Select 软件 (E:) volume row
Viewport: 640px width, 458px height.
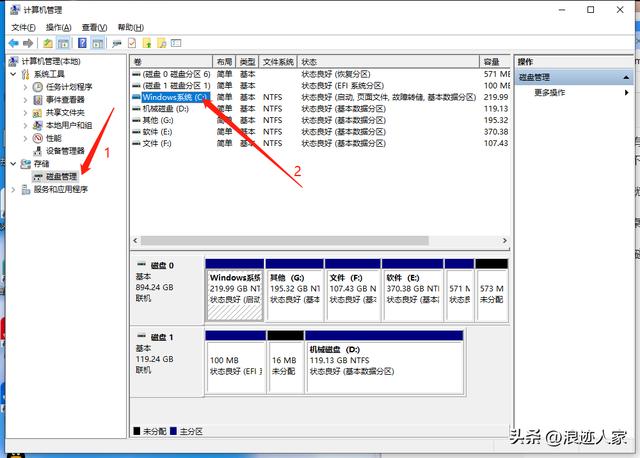pyautogui.click(x=320, y=132)
